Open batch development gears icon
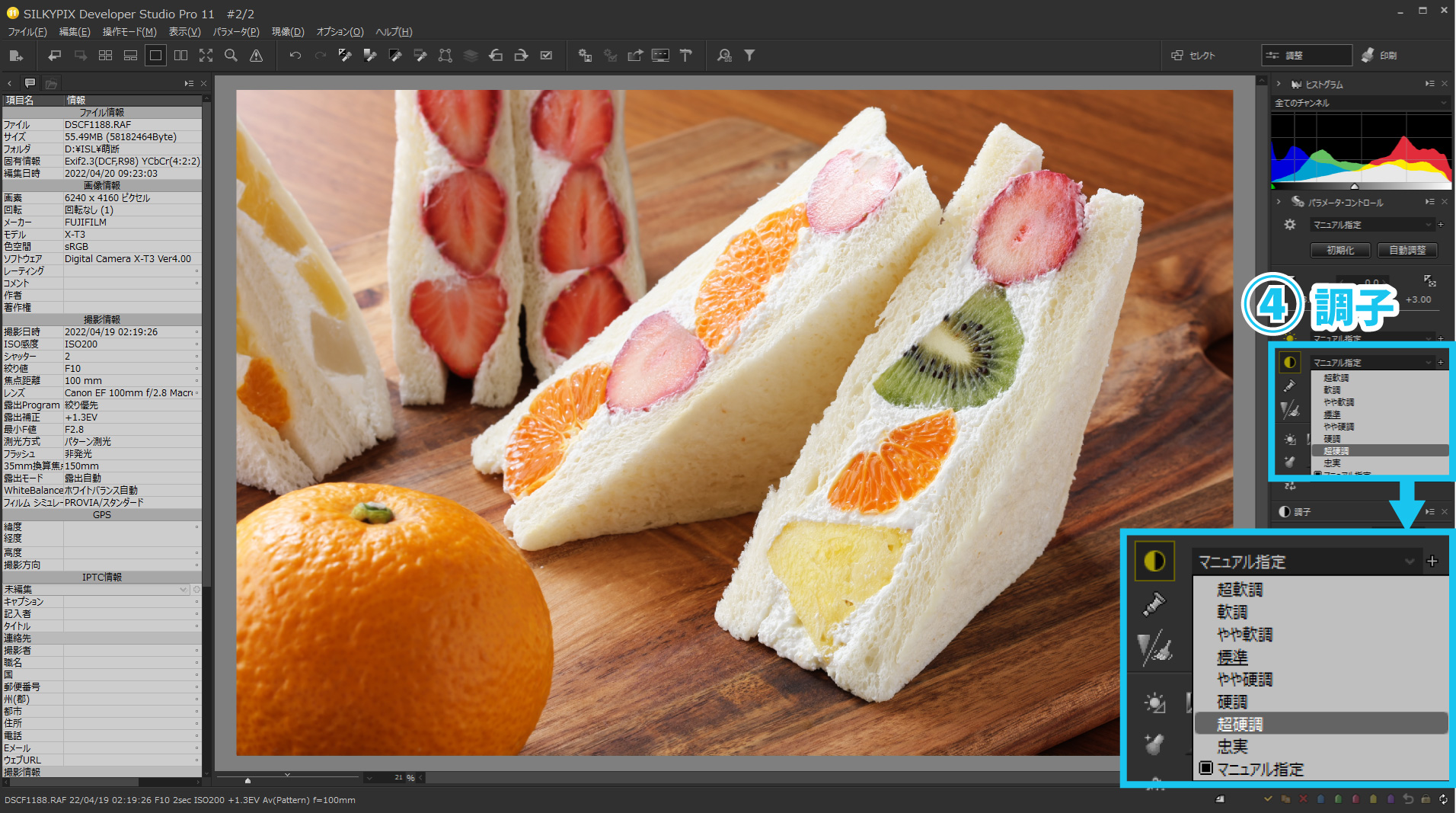Viewport: 1456px width, 813px height. [x=585, y=56]
